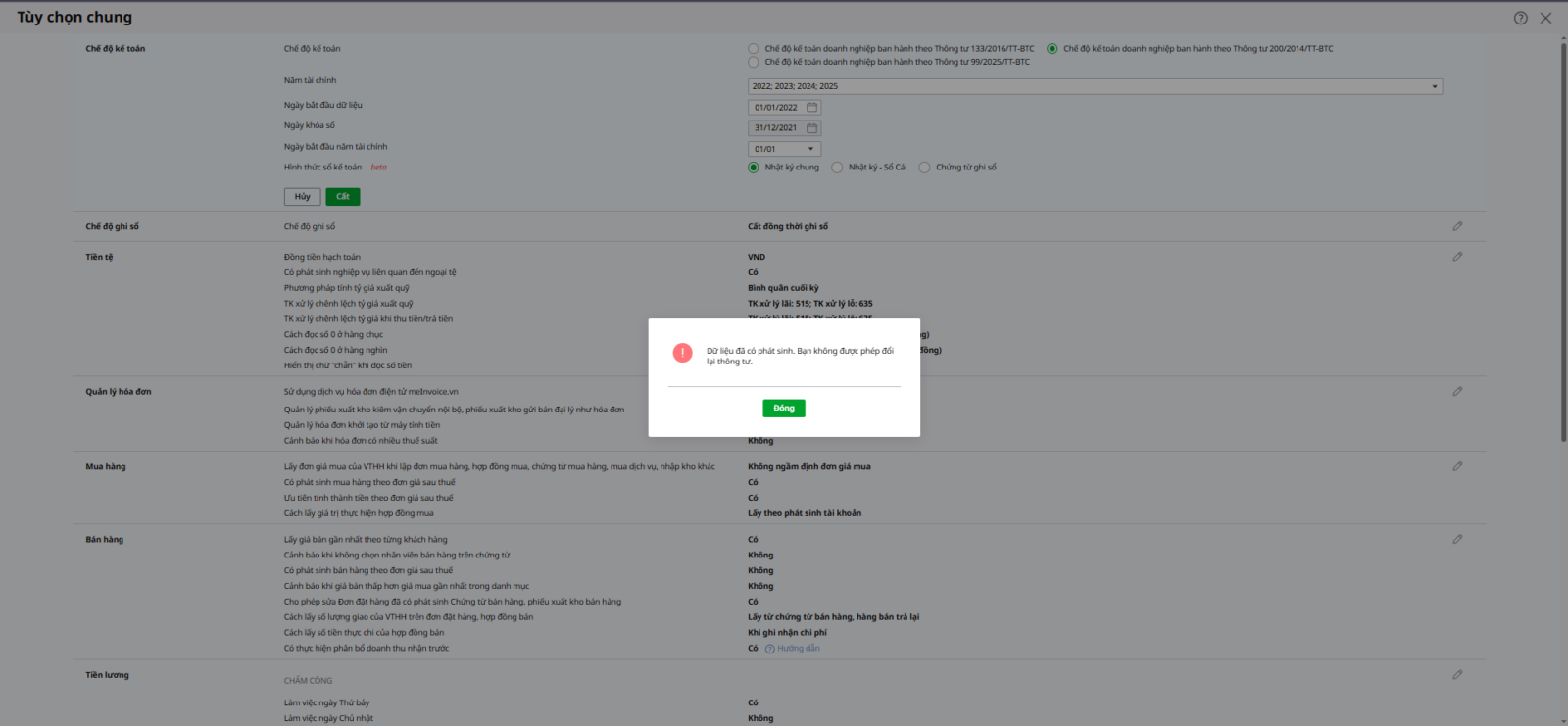Click the Tiền lương edit pencil icon
The width and height of the screenshot is (1568, 726).
pyautogui.click(x=1457, y=675)
